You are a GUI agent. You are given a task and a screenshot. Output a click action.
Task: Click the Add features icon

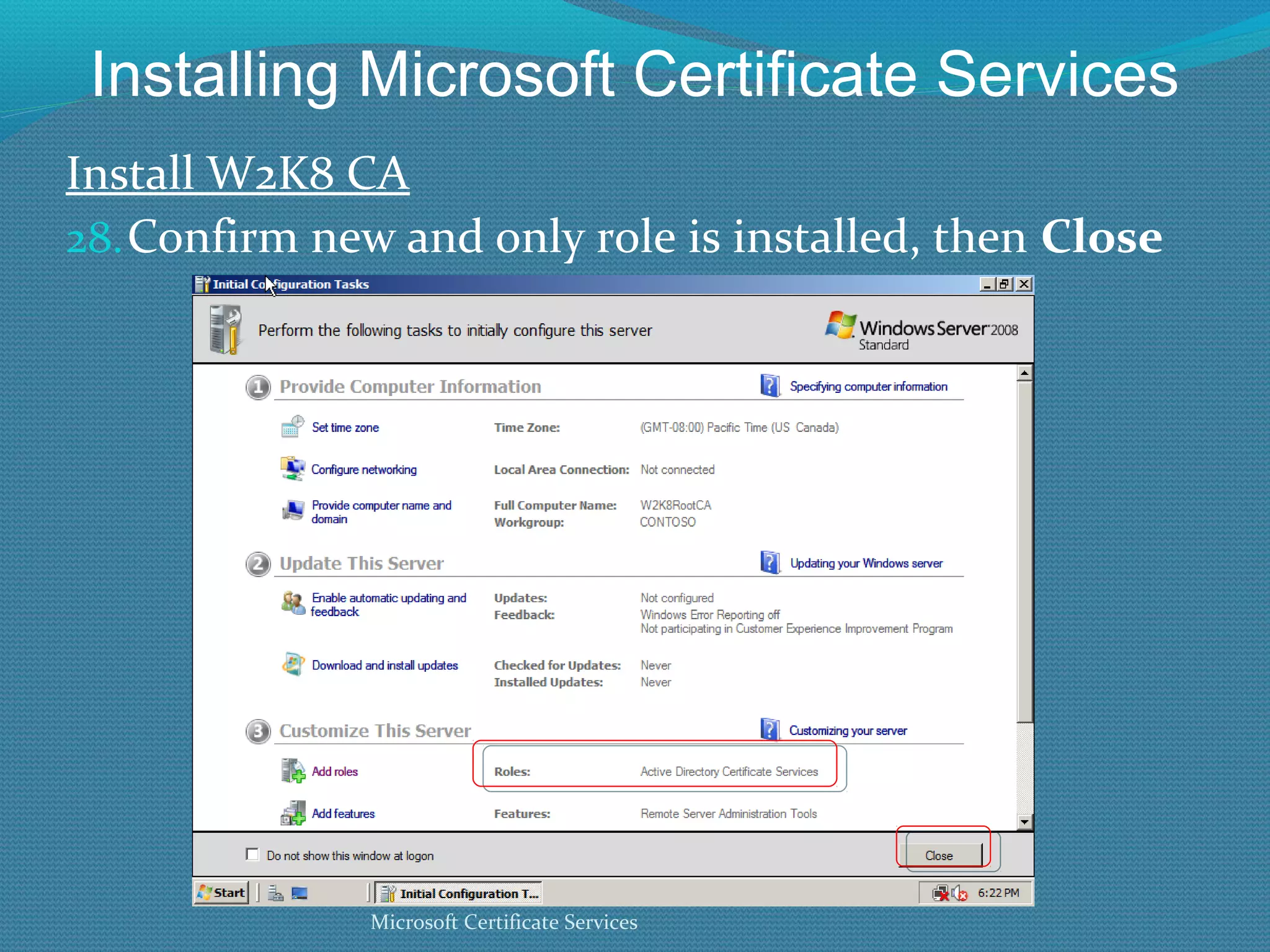click(293, 813)
